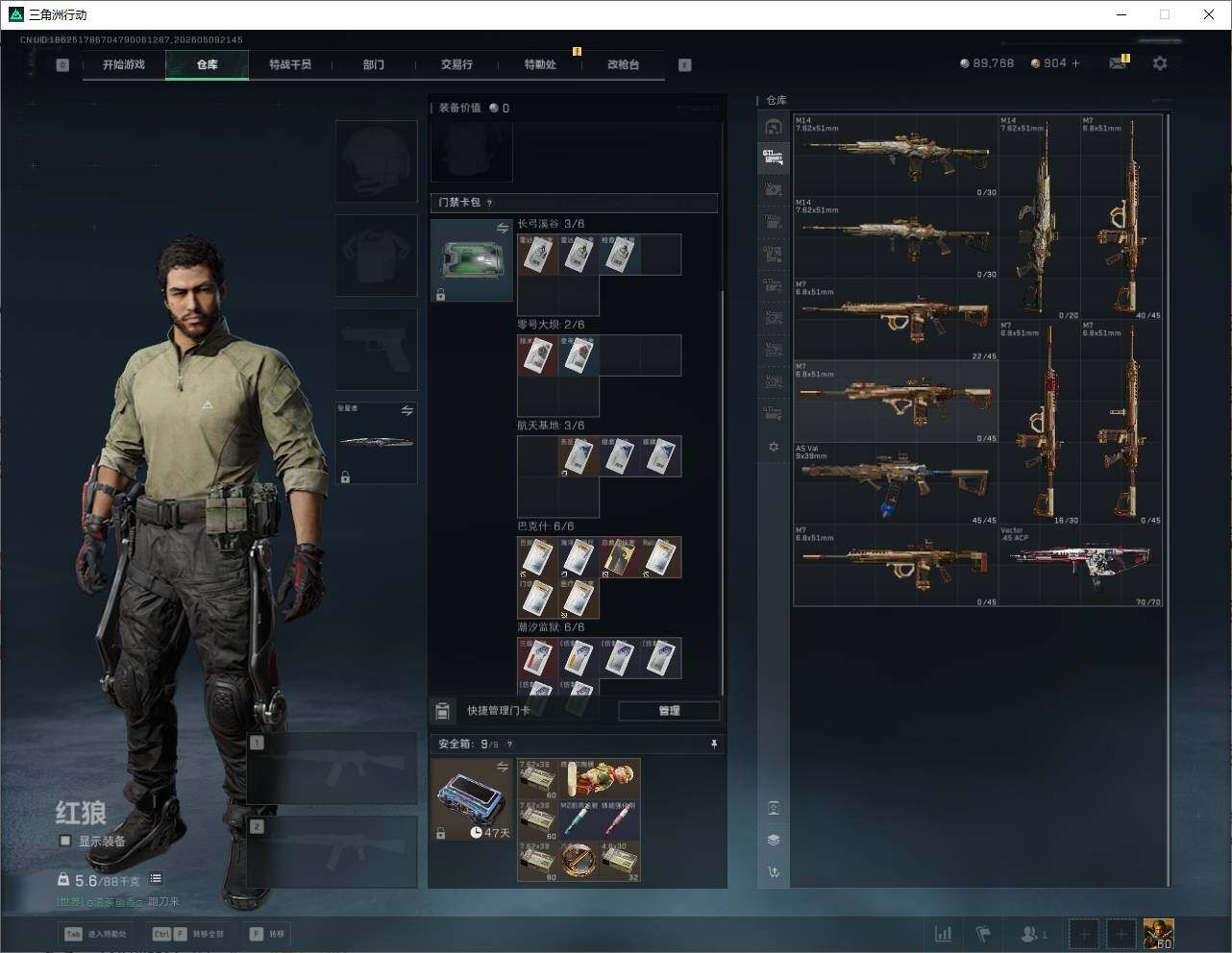
Task: Open the weight details list icon
Action: (x=156, y=878)
